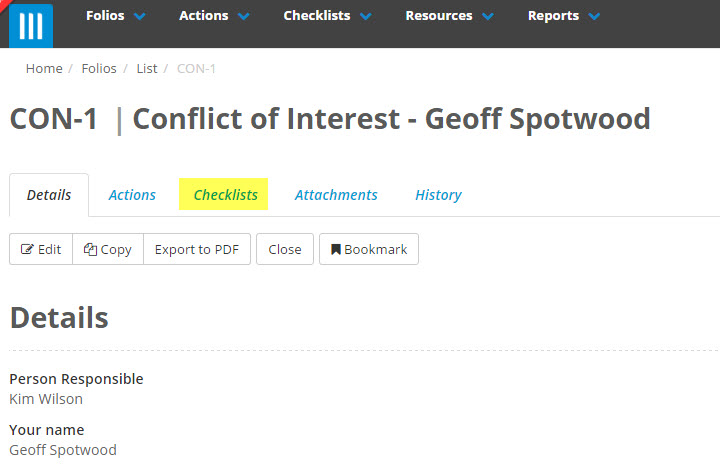The width and height of the screenshot is (720, 468).
Task: Select the Details tab
Action: (49, 195)
